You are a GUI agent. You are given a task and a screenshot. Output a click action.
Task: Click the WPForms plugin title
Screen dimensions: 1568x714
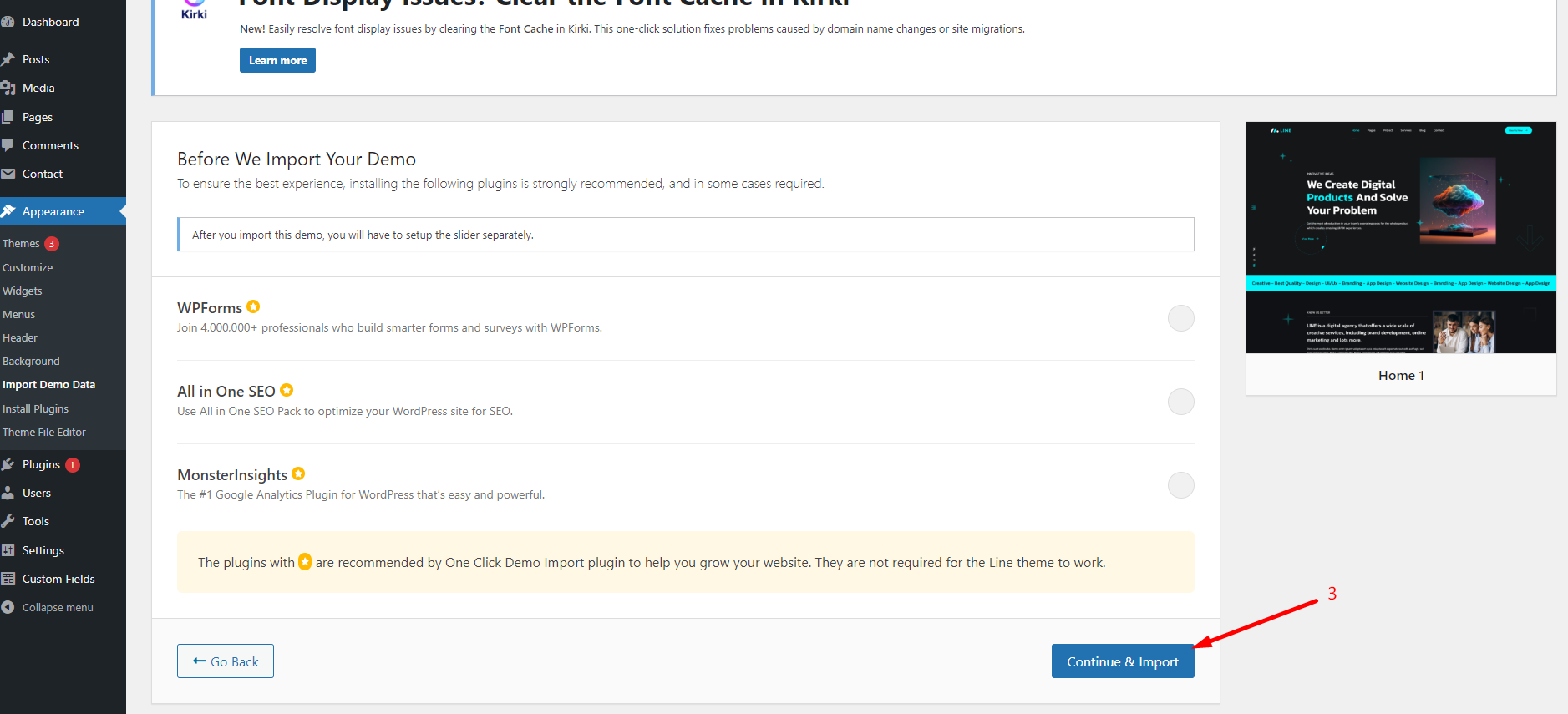(210, 307)
